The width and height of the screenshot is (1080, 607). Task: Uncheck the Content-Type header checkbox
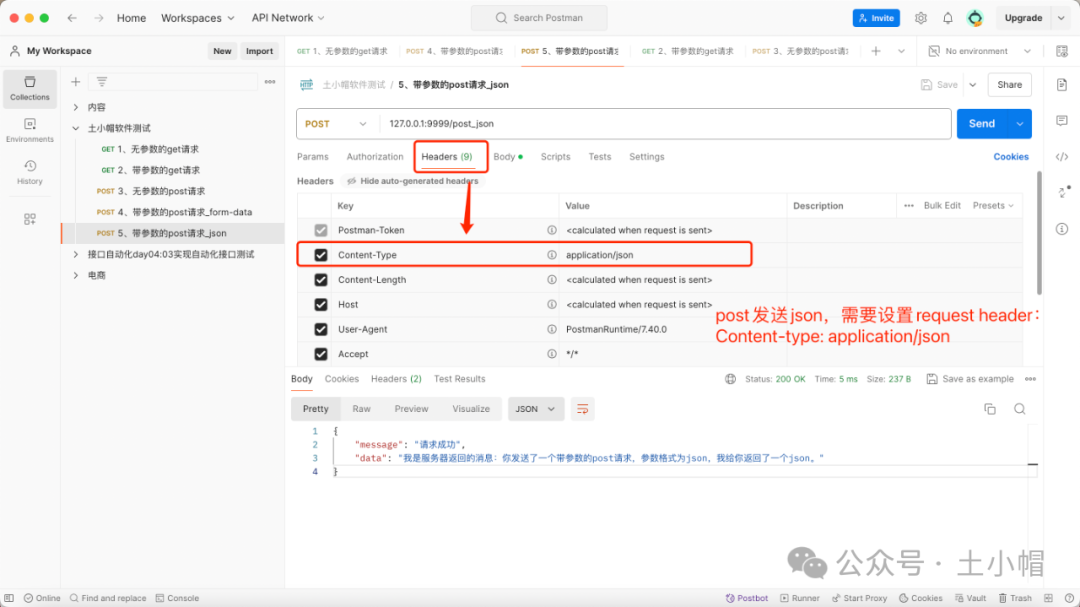(321, 255)
